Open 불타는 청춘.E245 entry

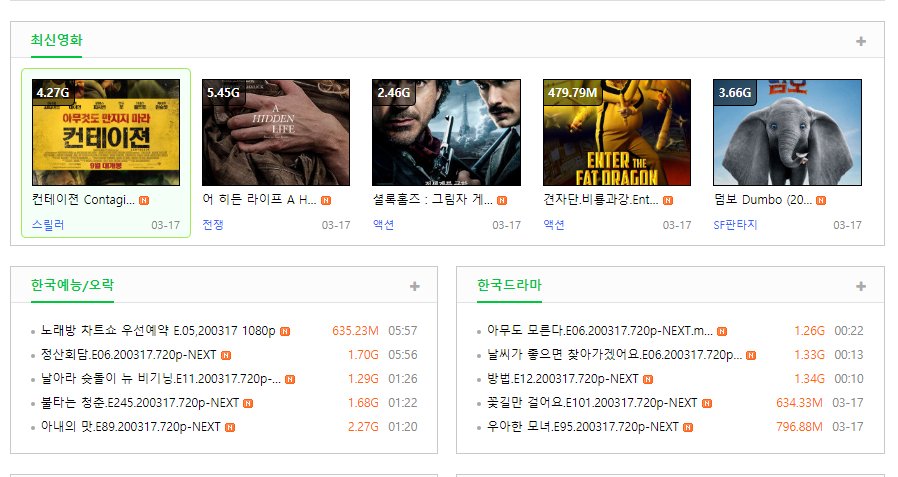click(140, 403)
